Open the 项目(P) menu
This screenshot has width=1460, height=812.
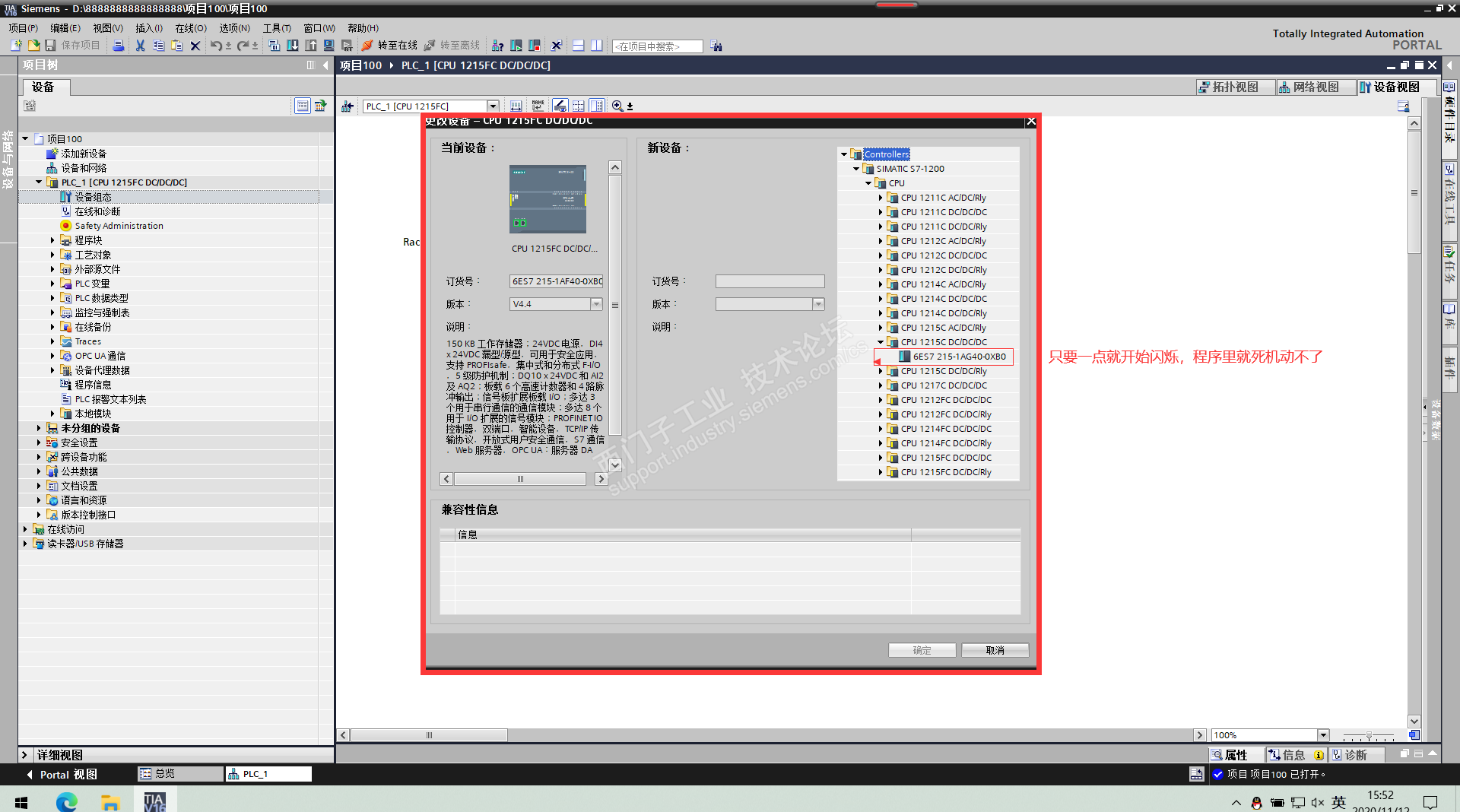point(24,28)
